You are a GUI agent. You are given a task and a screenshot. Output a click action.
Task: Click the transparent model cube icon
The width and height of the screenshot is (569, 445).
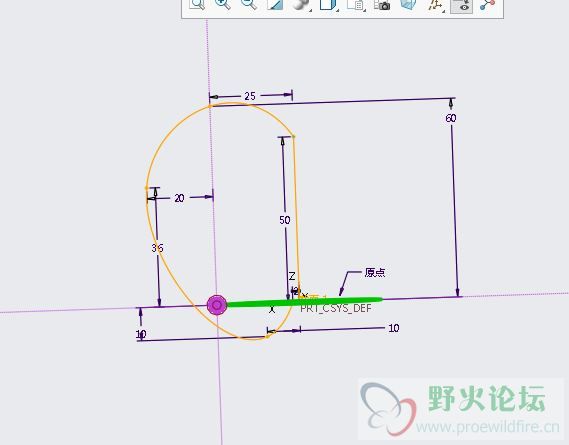(x=408, y=4)
